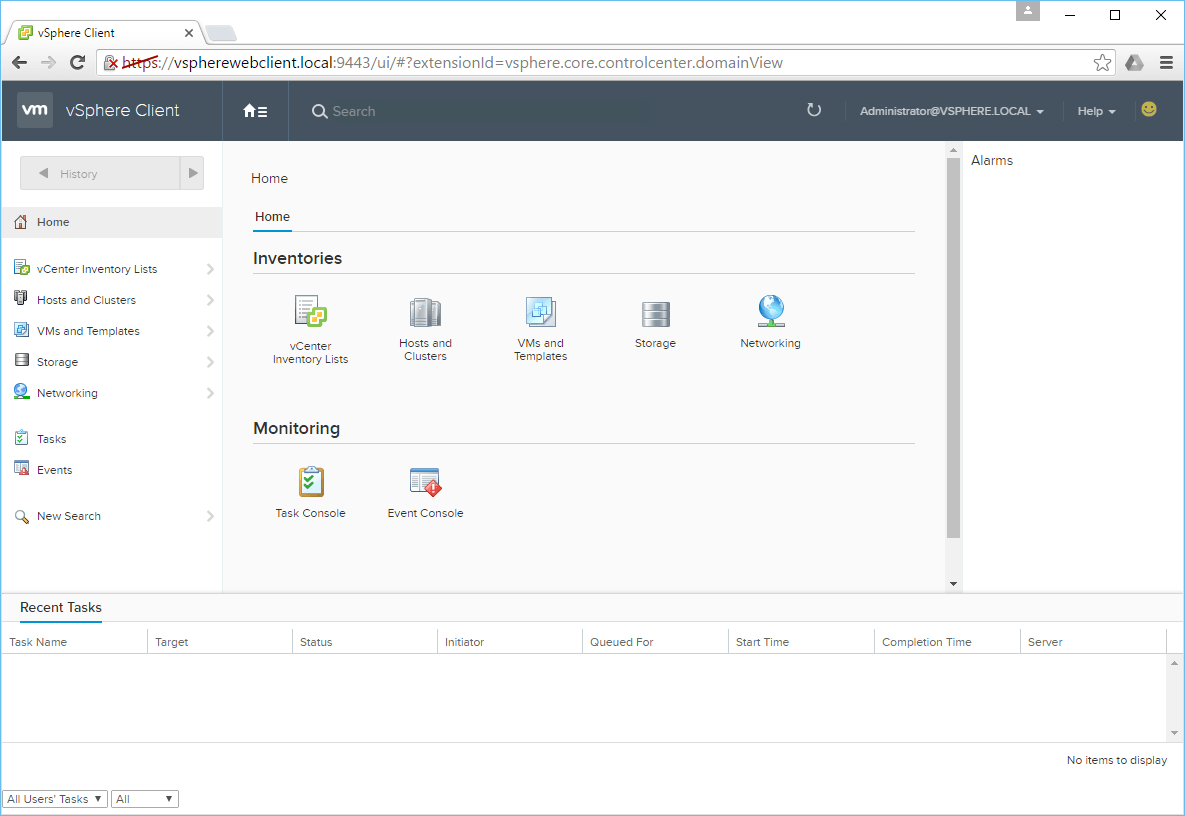Image resolution: width=1185 pixels, height=816 pixels.
Task: Select VMs and Templates in sidebar
Action: (x=88, y=331)
